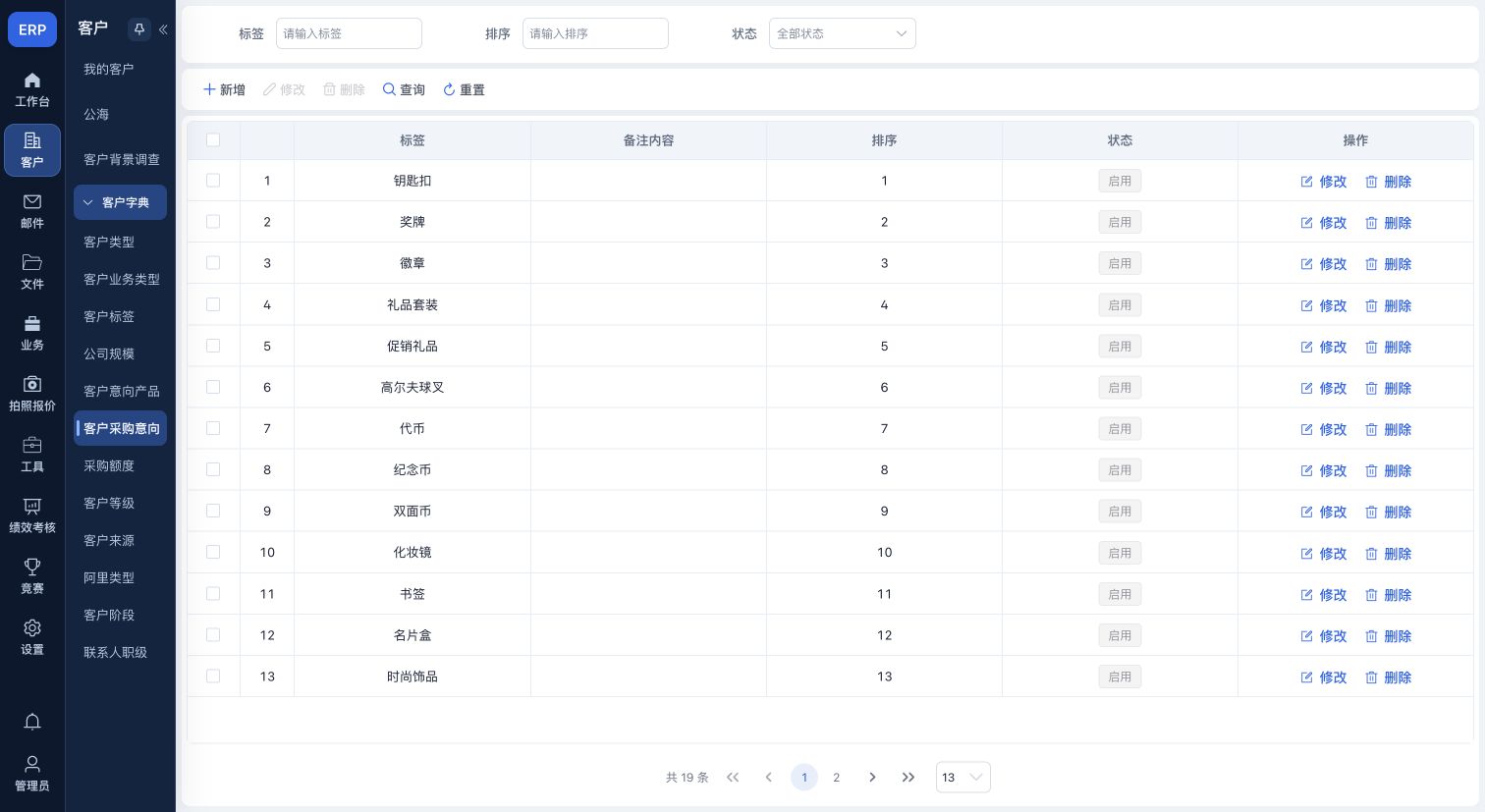Viewport: 1485px width, 812px height.
Task: Focus the 排序 input field
Action: [595, 33]
